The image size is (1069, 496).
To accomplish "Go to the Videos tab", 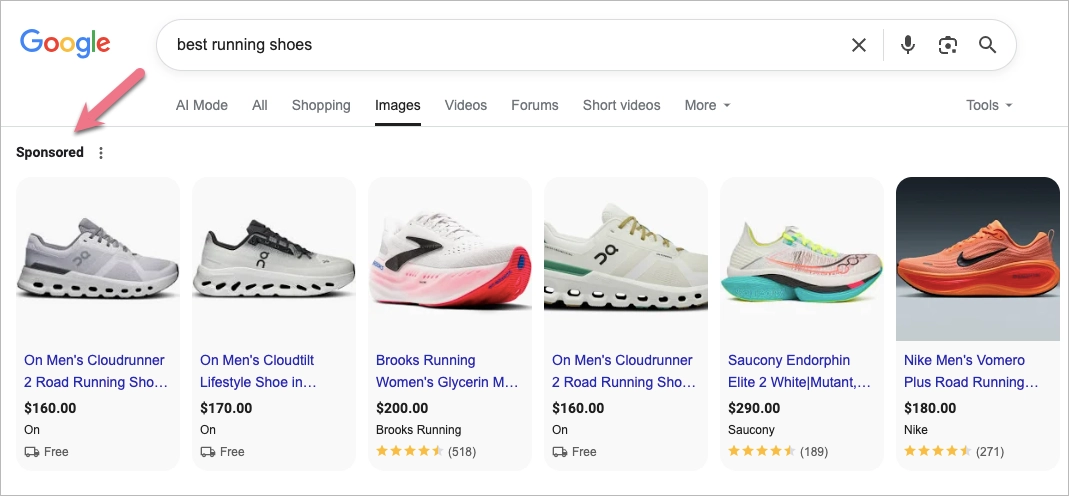I will (x=466, y=105).
